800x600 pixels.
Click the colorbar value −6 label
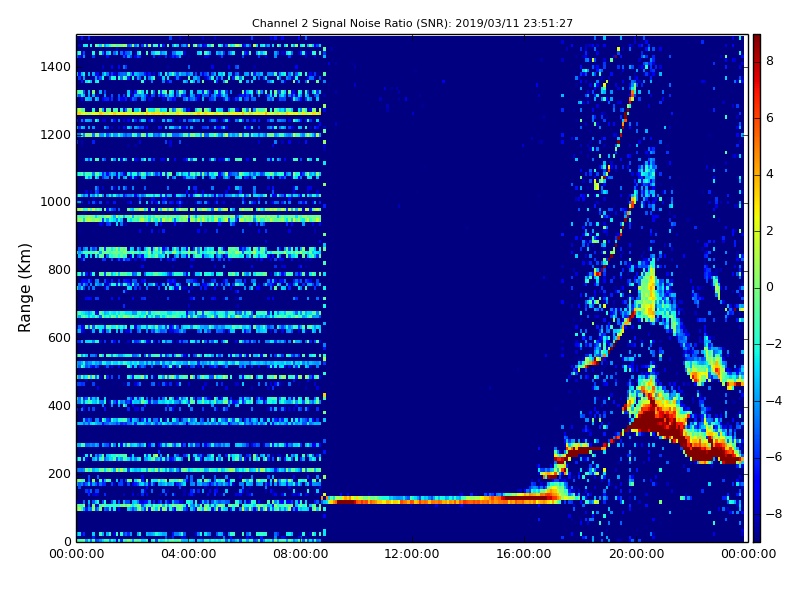click(x=774, y=457)
